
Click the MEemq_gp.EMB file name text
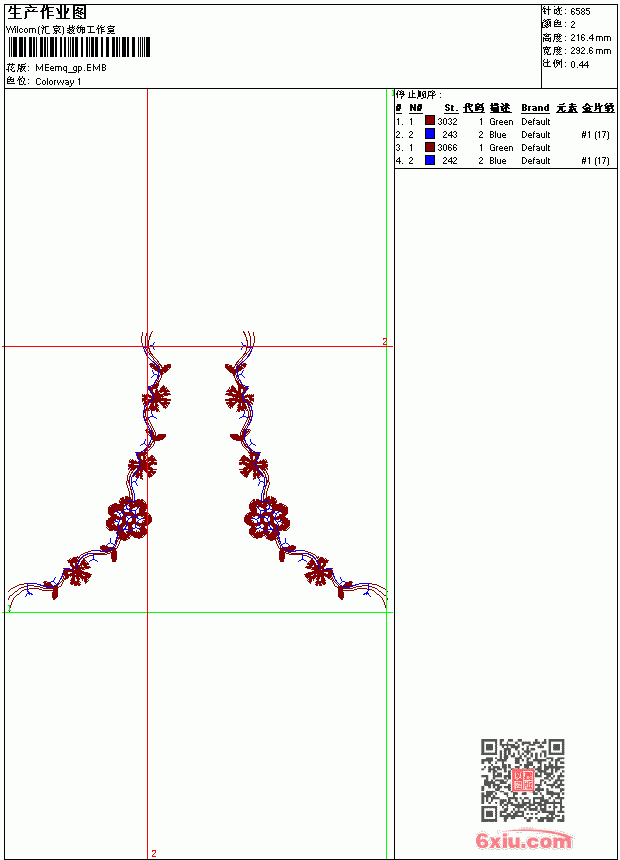point(71,68)
